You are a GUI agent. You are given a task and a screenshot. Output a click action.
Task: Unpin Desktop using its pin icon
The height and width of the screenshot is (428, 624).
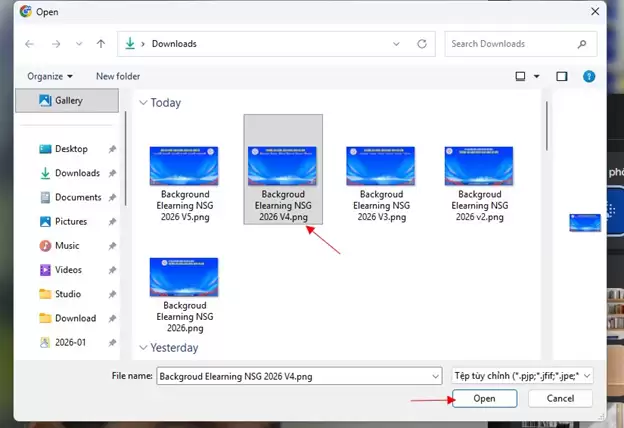pyautogui.click(x=112, y=149)
